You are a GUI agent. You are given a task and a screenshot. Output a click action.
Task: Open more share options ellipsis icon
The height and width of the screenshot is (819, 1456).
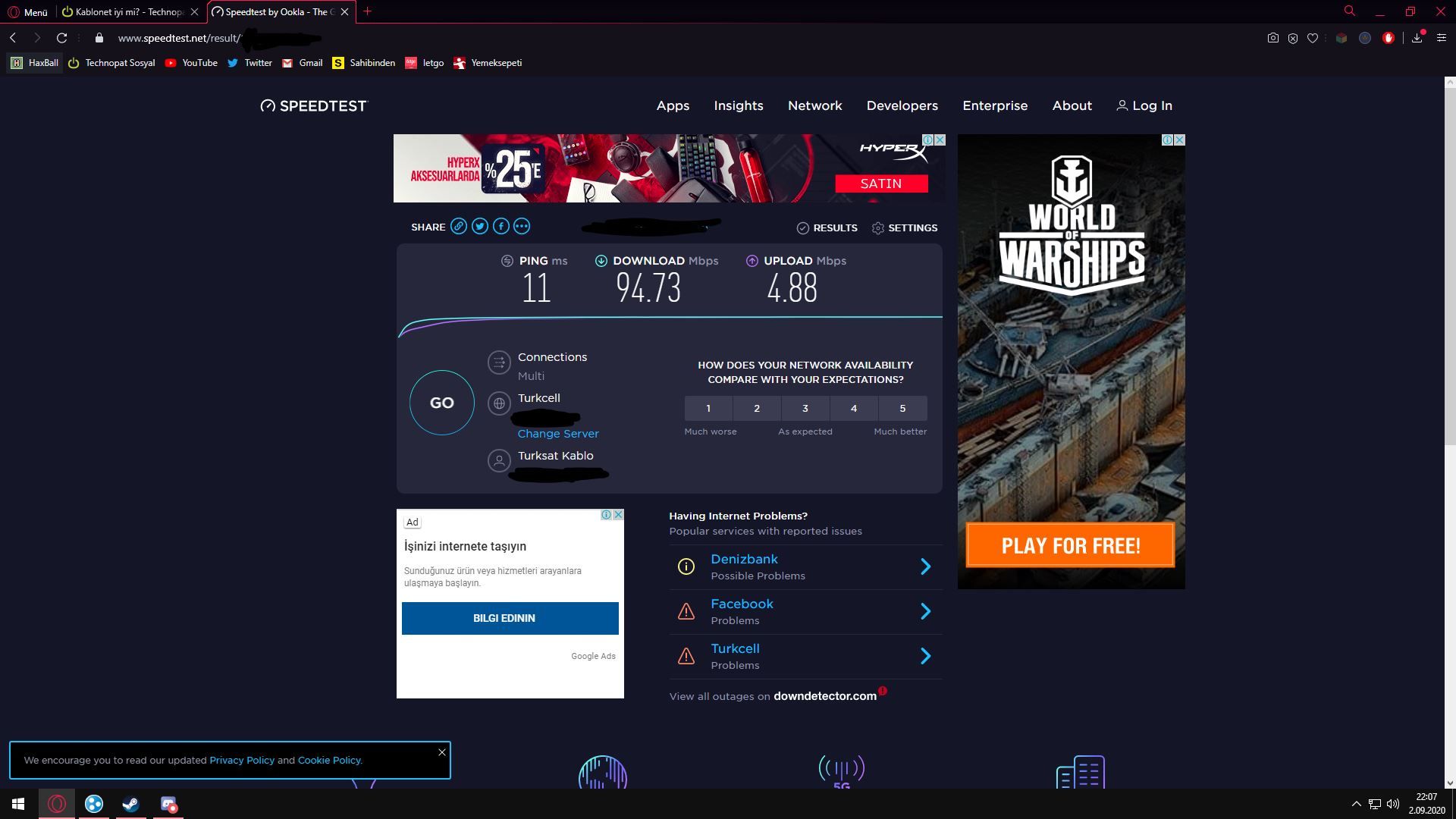tap(522, 226)
